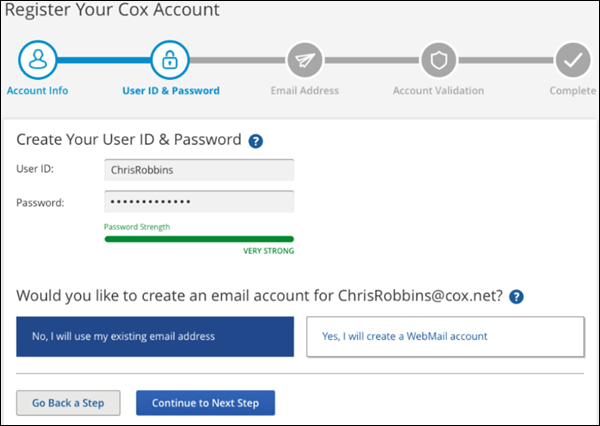Click Continue to Next Step button
600x426 pixels.
(205, 403)
